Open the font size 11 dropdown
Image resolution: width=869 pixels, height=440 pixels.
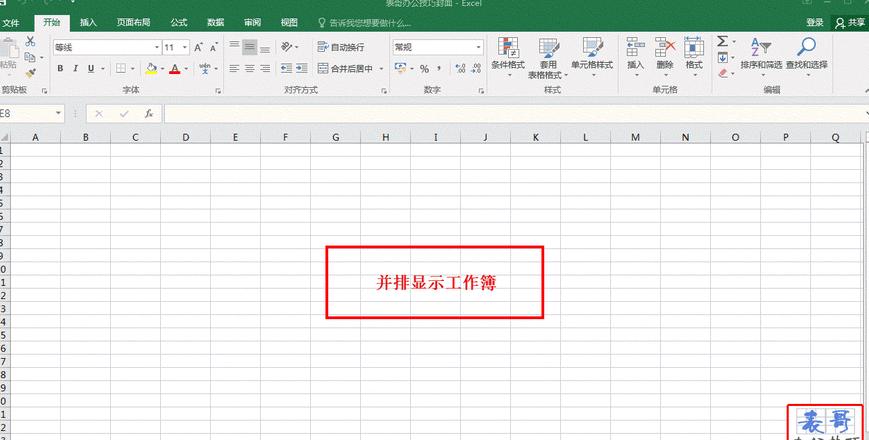[185, 48]
